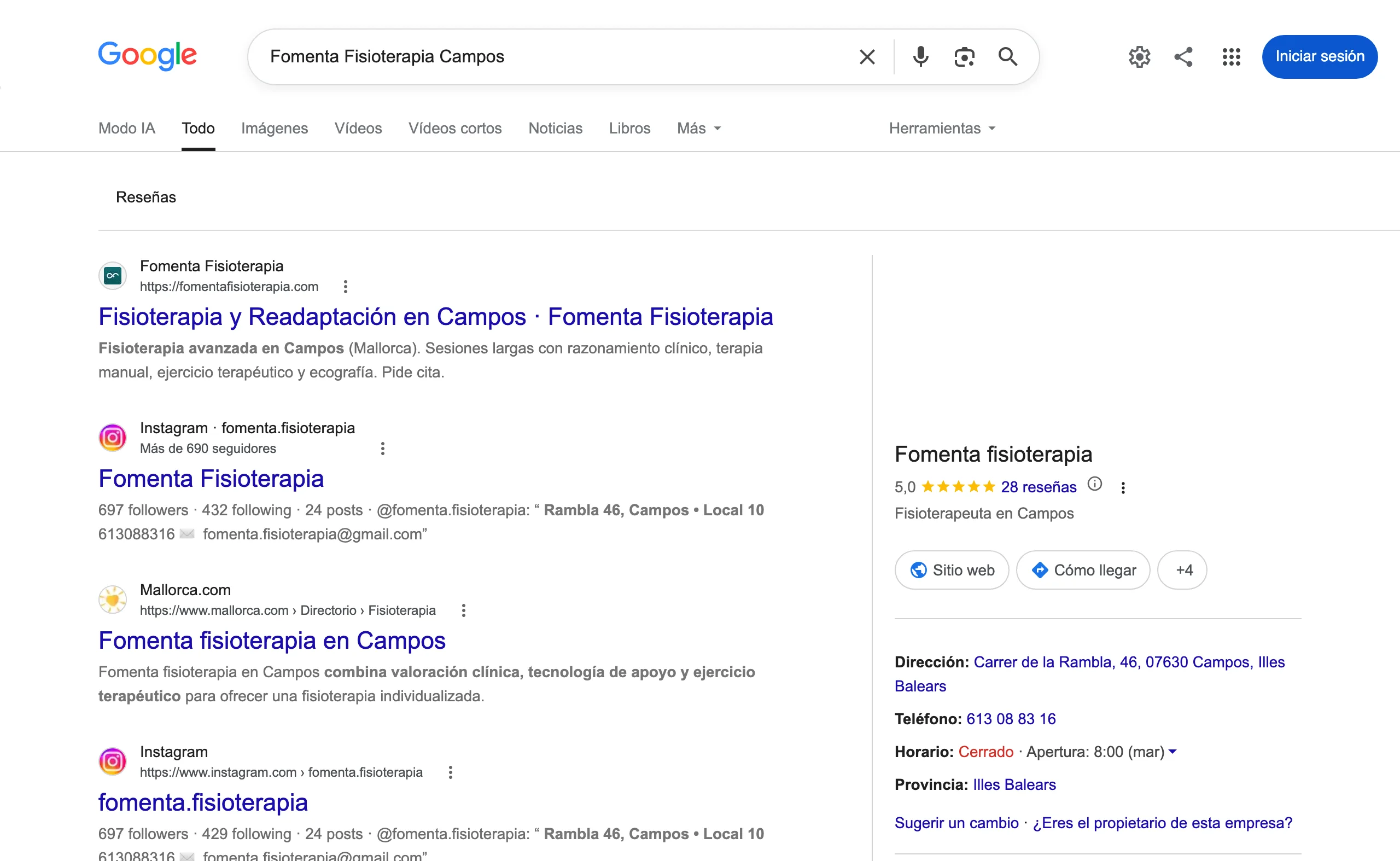The image size is (1400, 861).
Task: Open Fomenta fisioterapia en Campos link
Action: [272, 640]
